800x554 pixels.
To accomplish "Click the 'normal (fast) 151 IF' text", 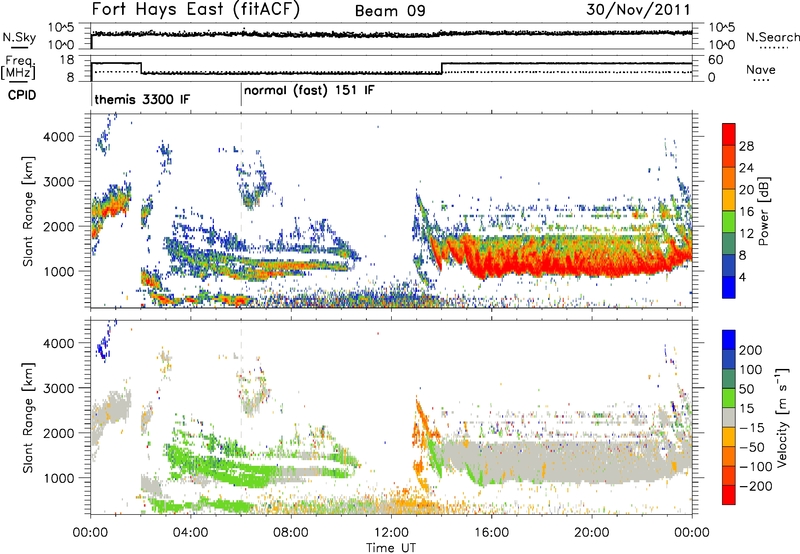I will pyautogui.click(x=309, y=91).
